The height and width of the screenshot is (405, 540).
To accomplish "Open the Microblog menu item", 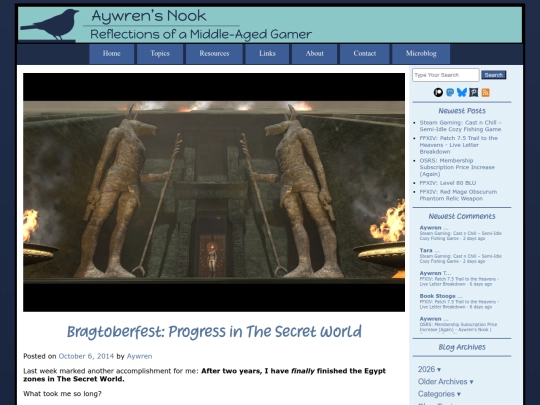I will (421, 54).
